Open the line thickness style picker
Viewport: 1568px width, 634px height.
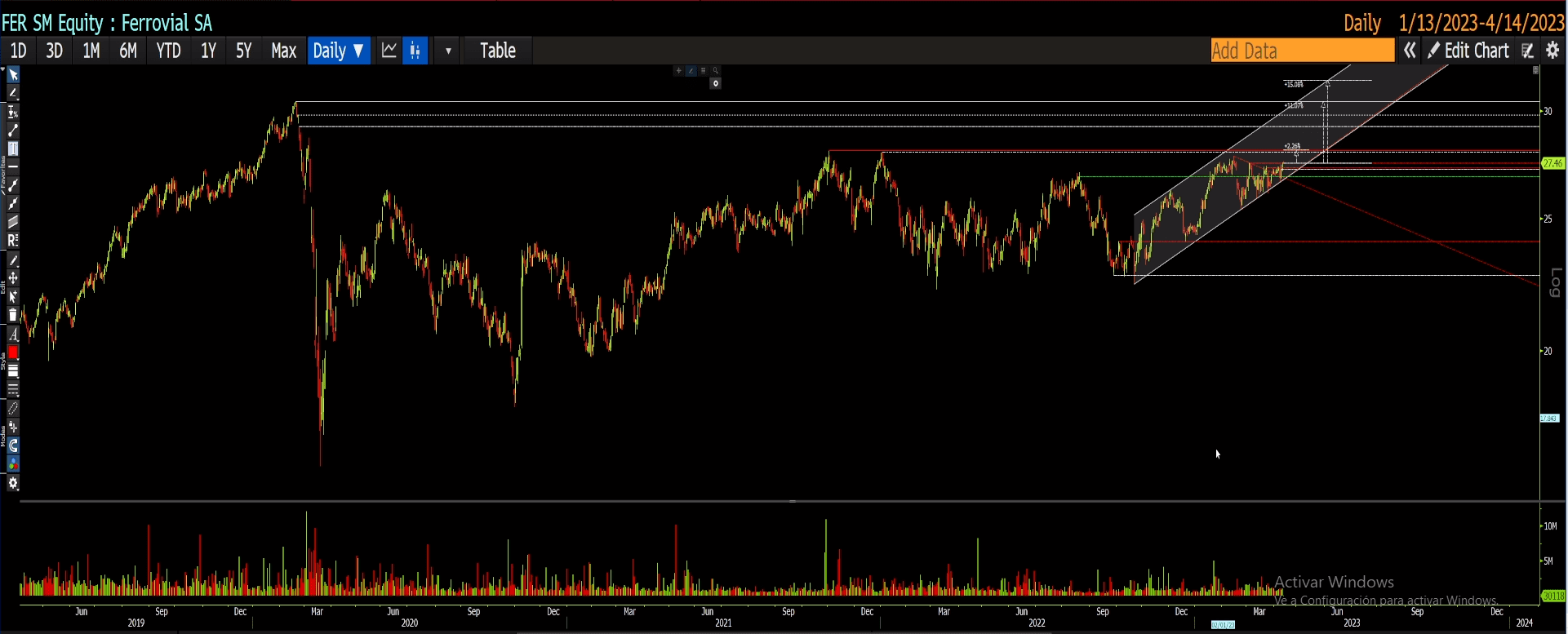tap(13, 371)
